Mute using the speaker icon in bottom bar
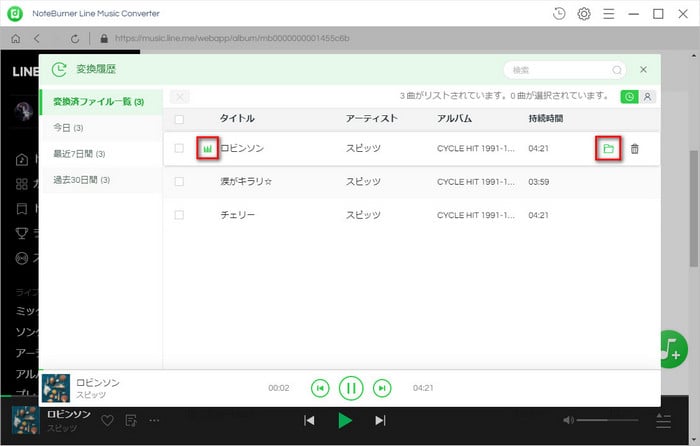Viewport: 700px width, 446px height. click(x=568, y=420)
